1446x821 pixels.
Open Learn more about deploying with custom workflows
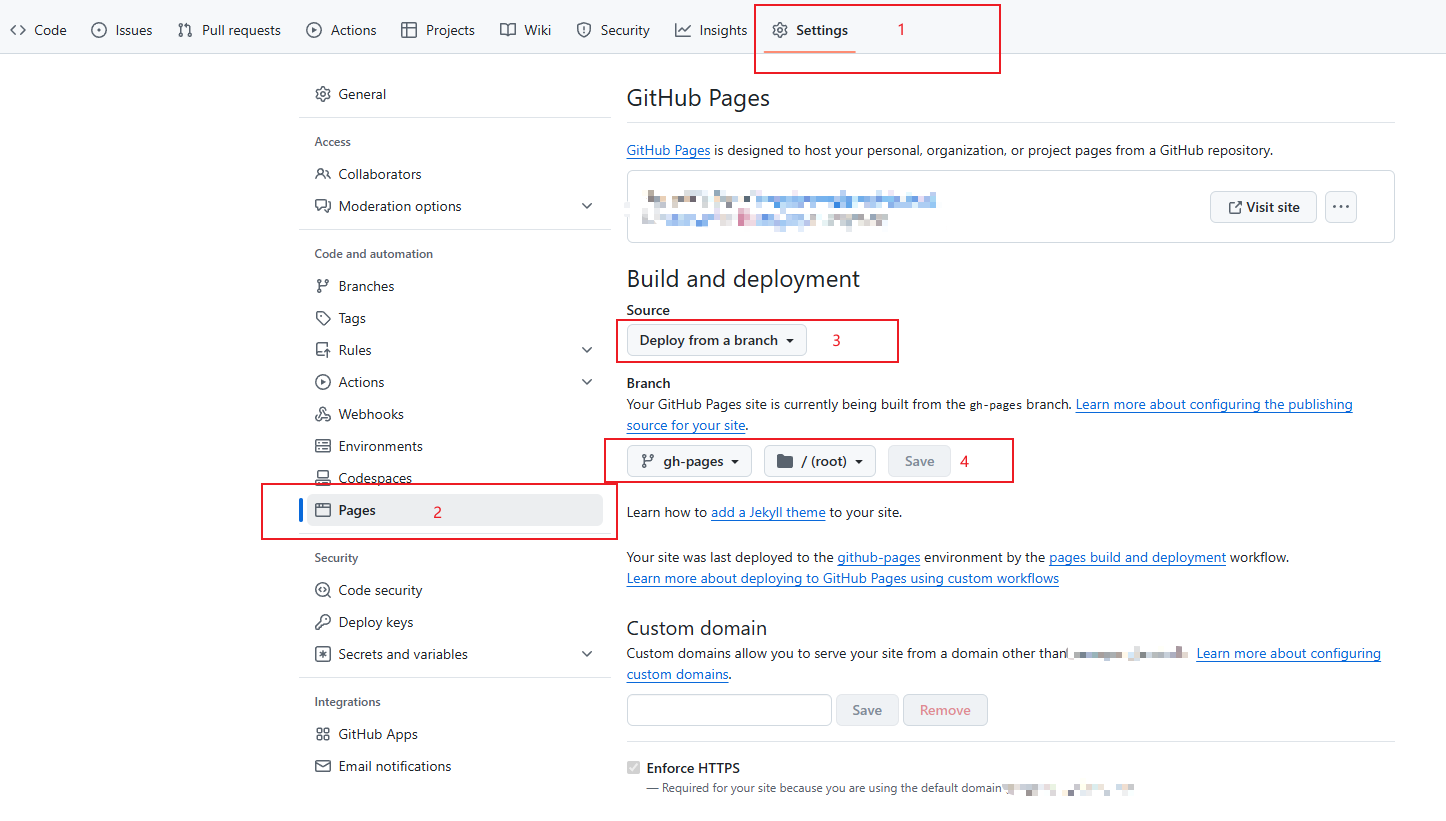tap(843, 578)
